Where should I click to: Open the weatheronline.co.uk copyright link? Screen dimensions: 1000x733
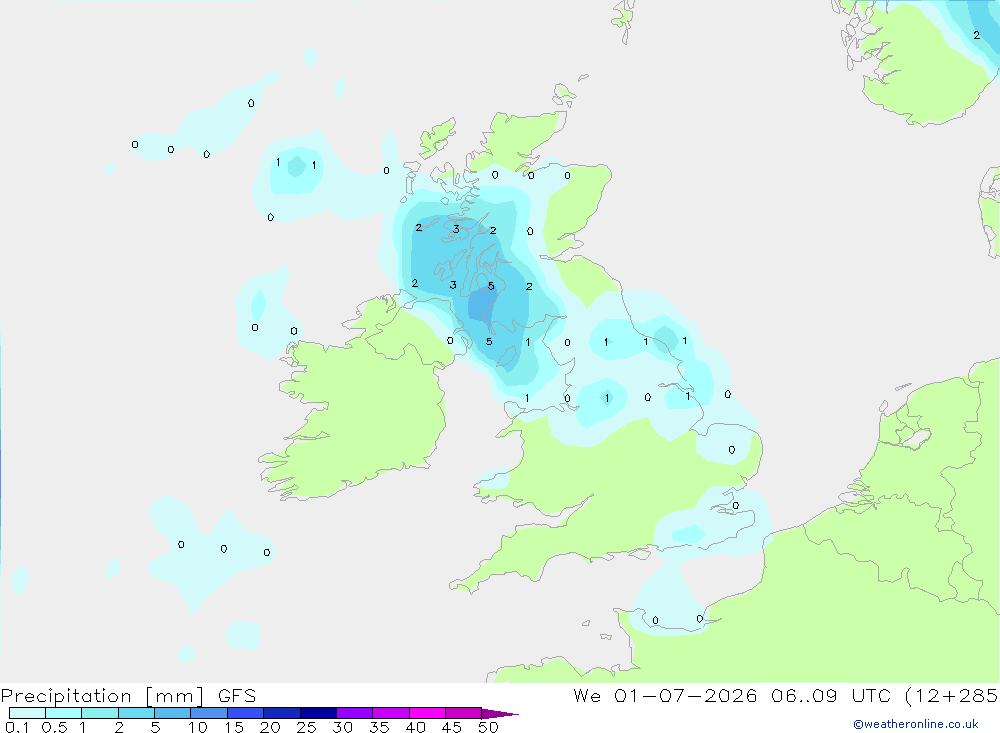click(x=915, y=724)
